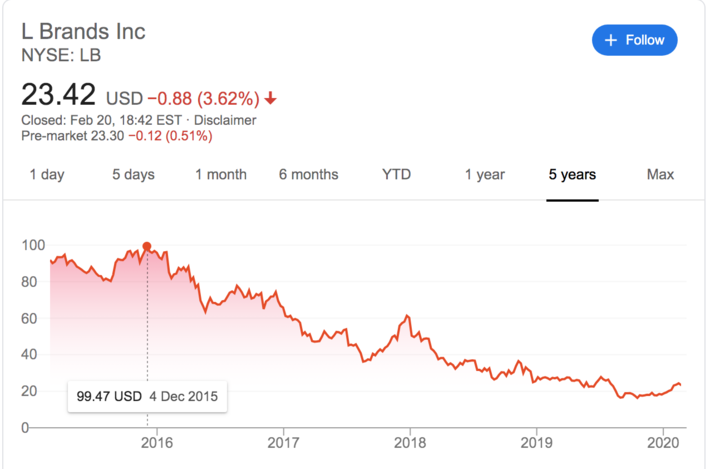Switch chart to YTD view
The image size is (720, 469).
click(x=396, y=175)
